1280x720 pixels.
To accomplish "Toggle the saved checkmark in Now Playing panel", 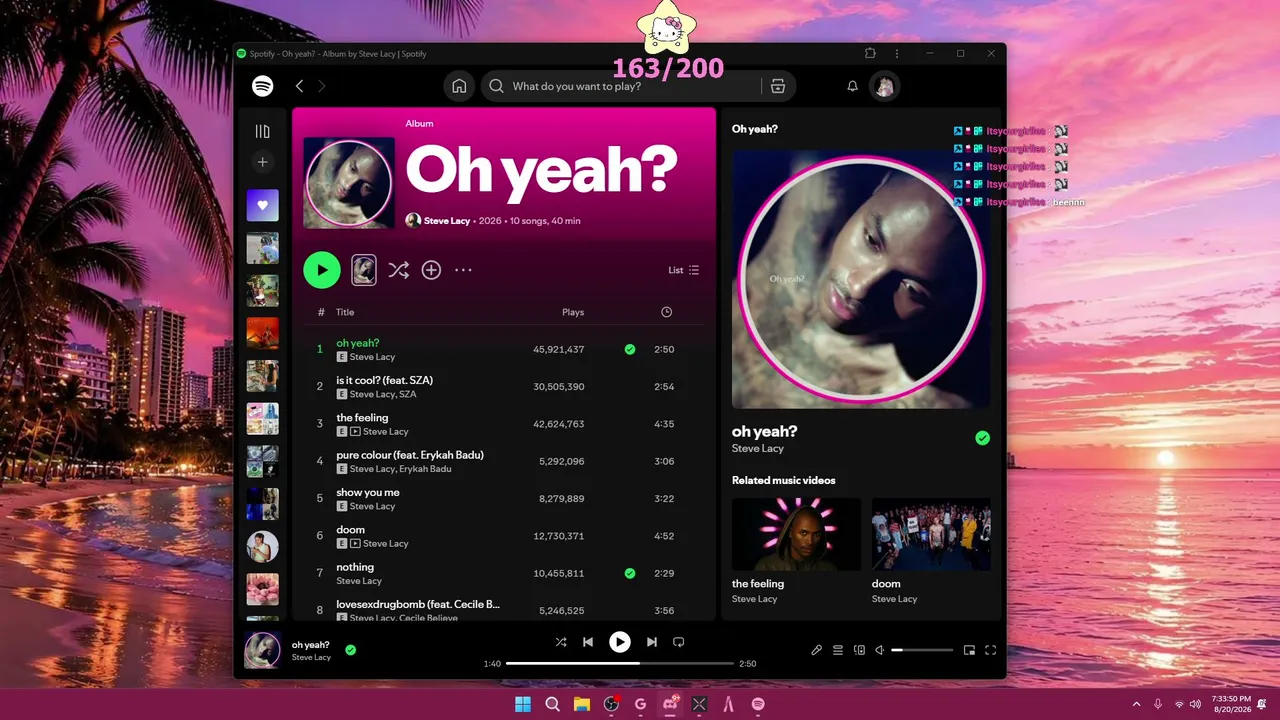I will click(983, 438).
